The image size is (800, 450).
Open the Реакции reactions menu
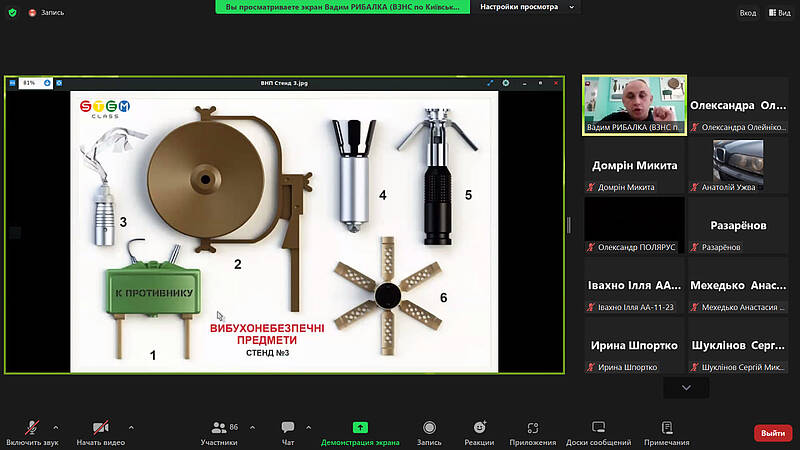(479, 428)
